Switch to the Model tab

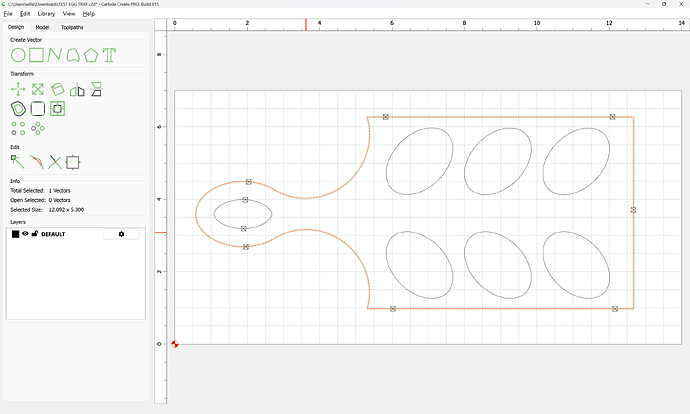(x=42, y=27)
